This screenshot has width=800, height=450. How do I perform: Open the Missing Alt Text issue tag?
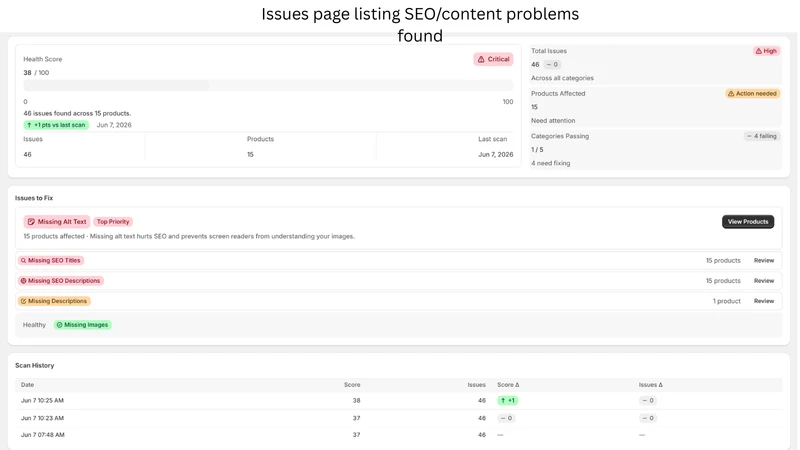[x=57, y=221]
